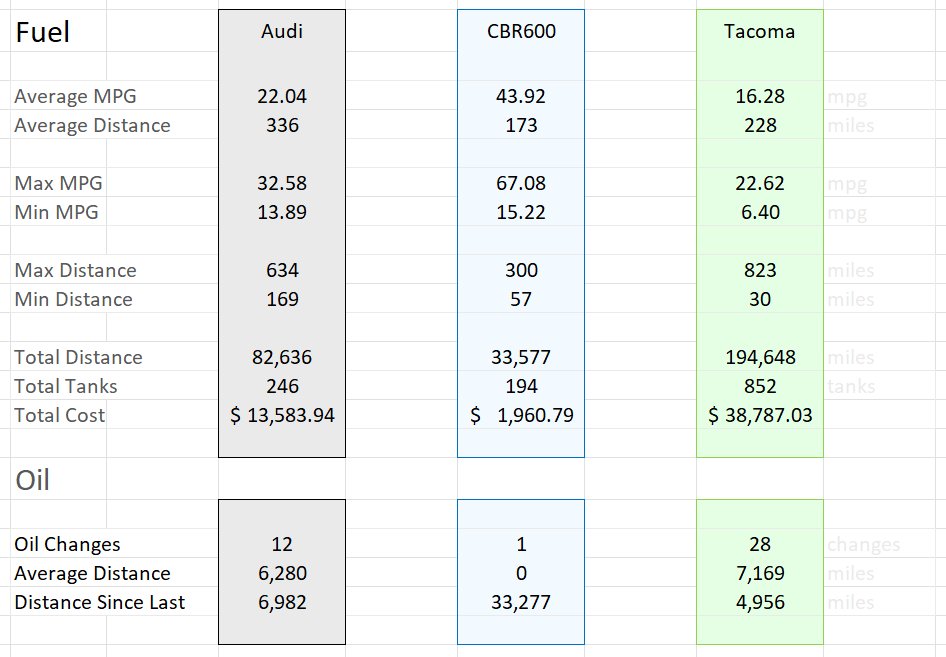
Task: Click Audi total cost $13,583.94
Action: 282,415
